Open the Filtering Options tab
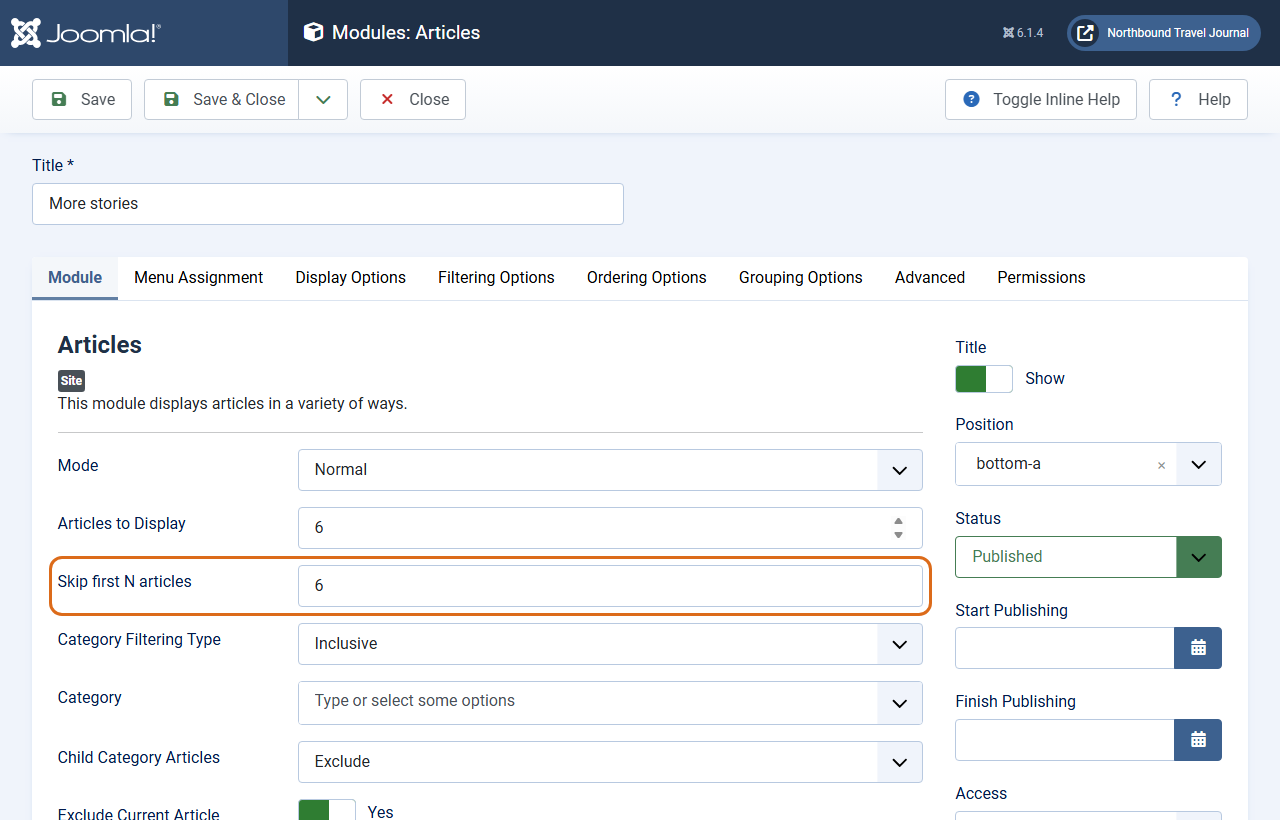 tap(496, 277)
